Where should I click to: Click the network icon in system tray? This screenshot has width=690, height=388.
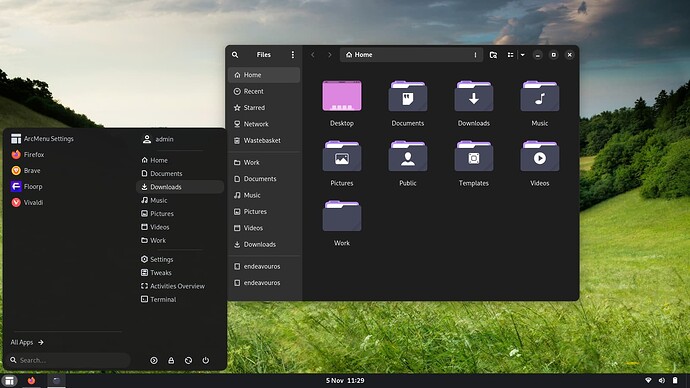pos(648,381)
